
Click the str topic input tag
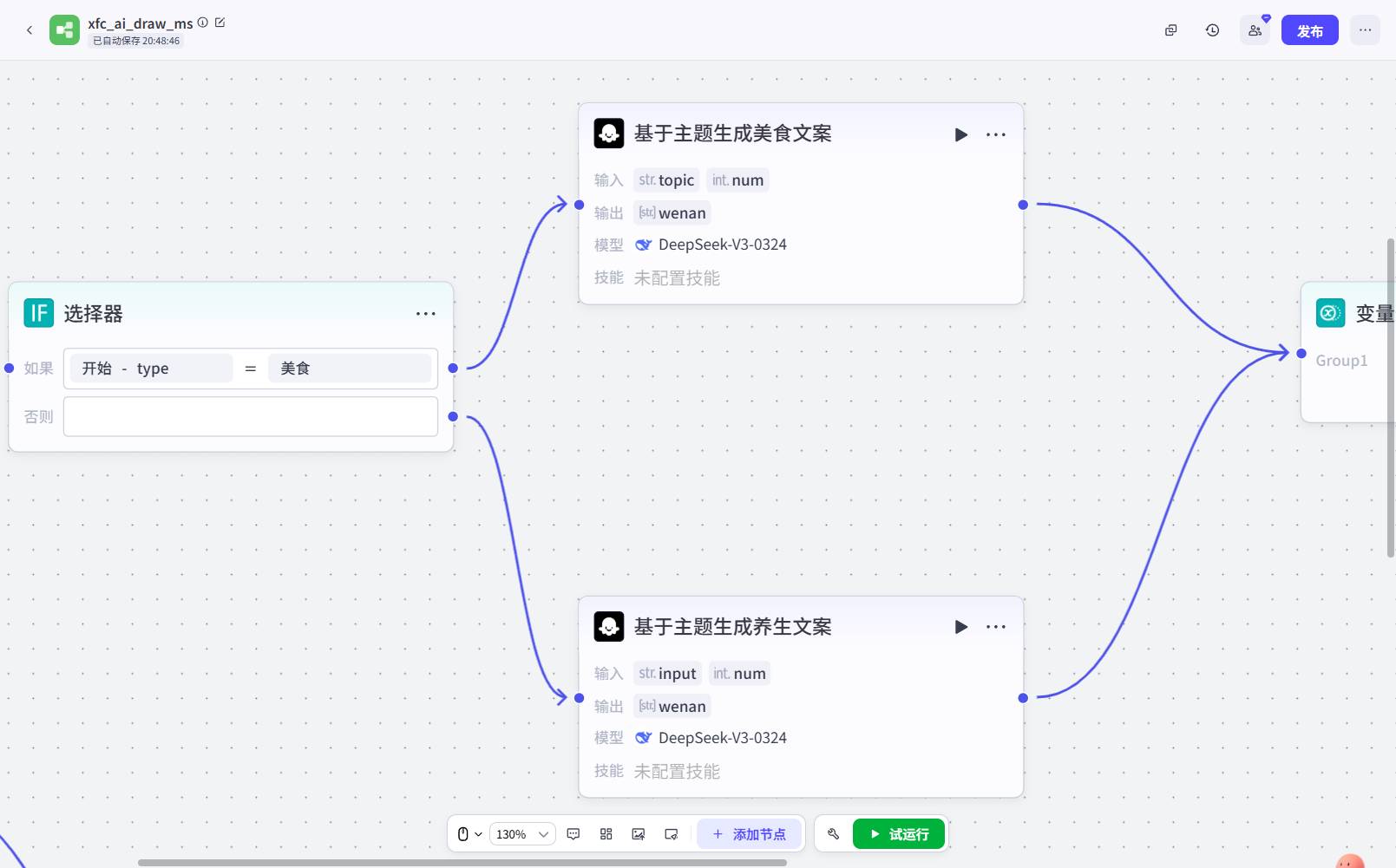666,180
